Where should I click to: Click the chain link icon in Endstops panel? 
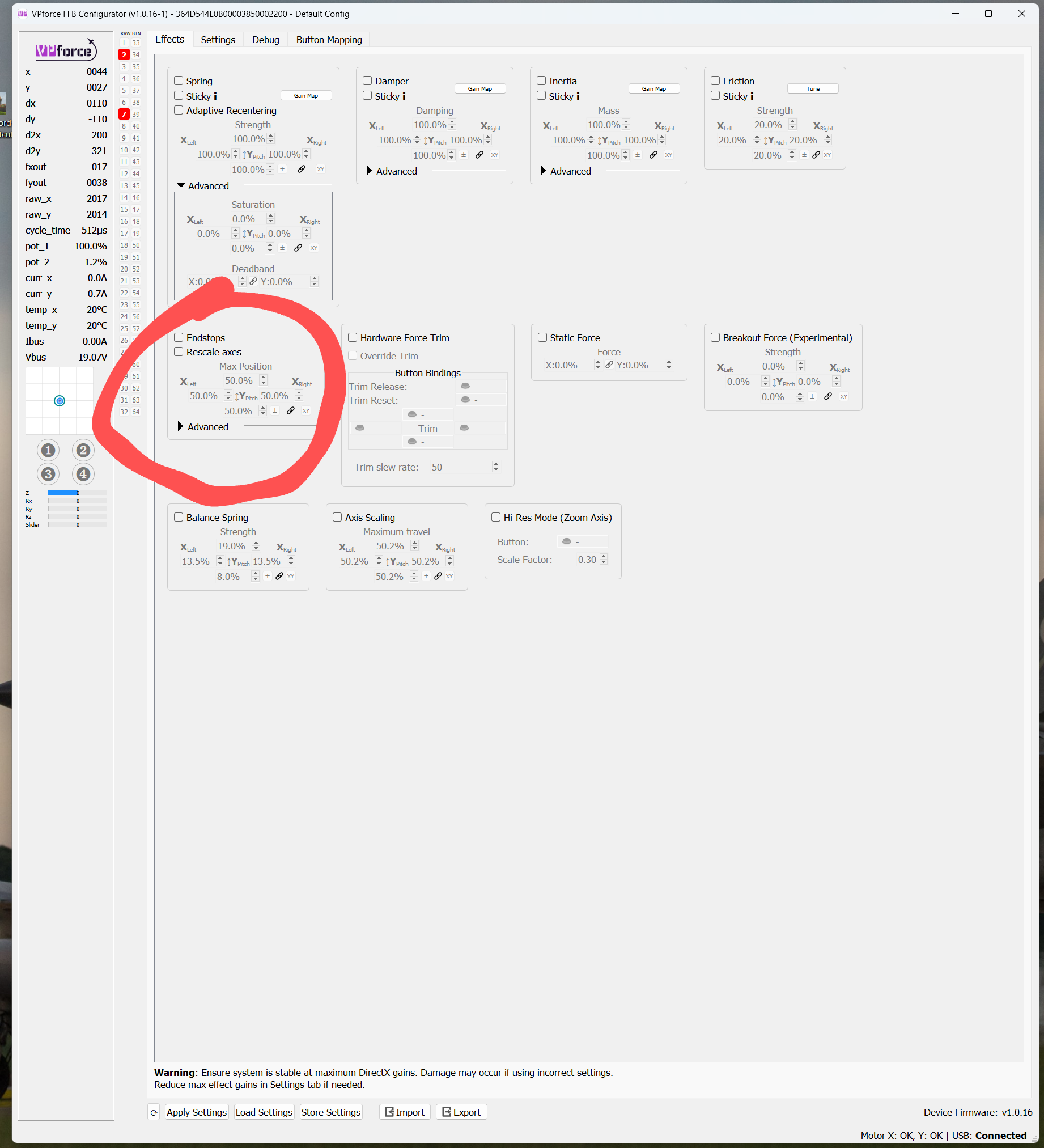tap(291, 410)
